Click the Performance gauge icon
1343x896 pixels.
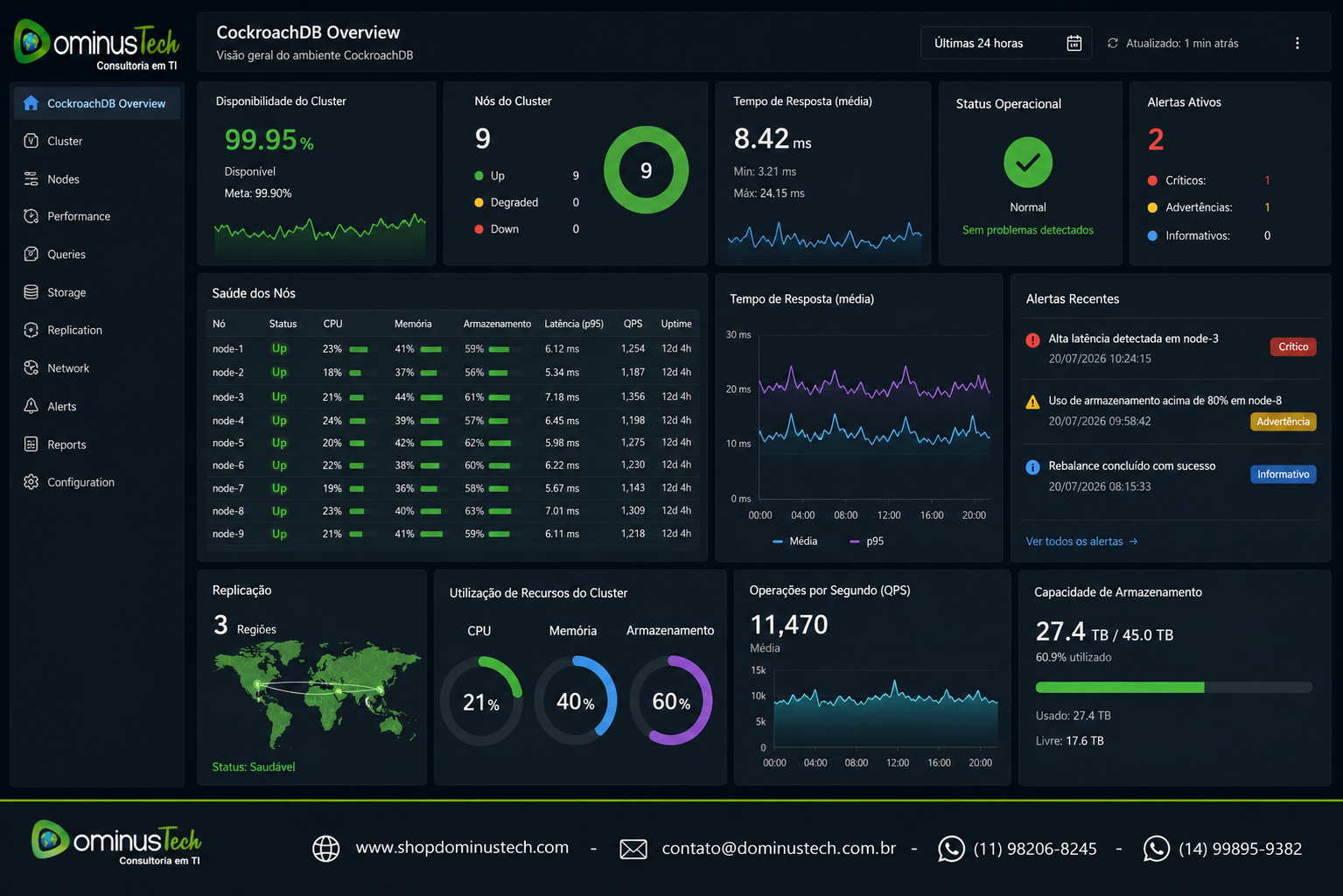(31, 216)
